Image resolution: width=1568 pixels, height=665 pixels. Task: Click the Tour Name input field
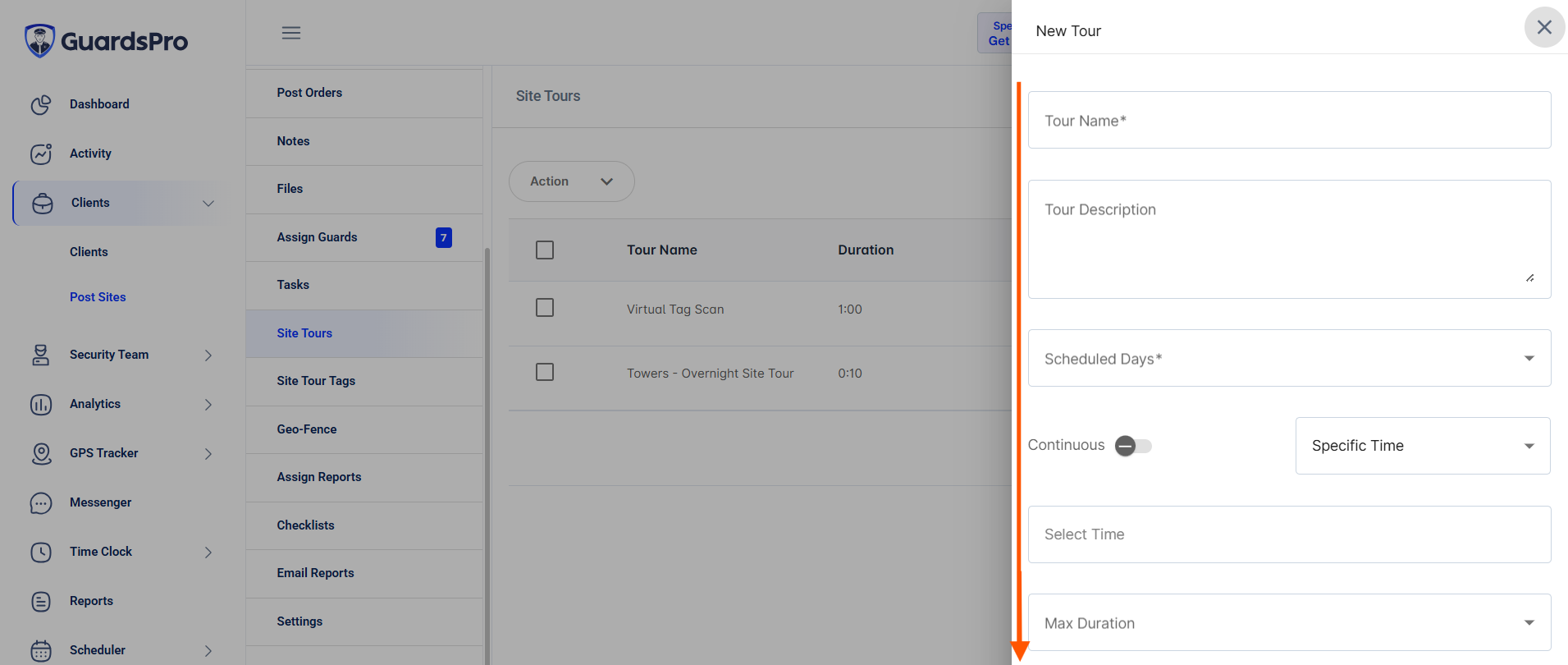click(x=1289, y=120)
